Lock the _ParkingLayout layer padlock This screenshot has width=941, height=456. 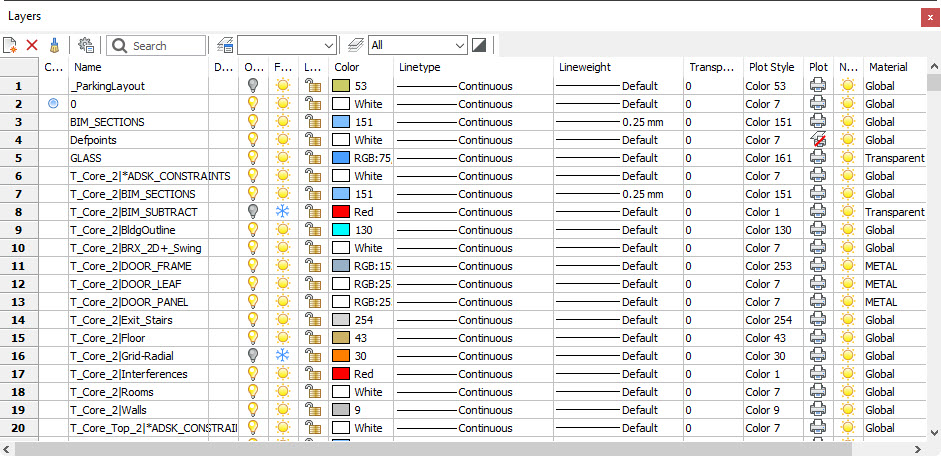tap(313, 86)
